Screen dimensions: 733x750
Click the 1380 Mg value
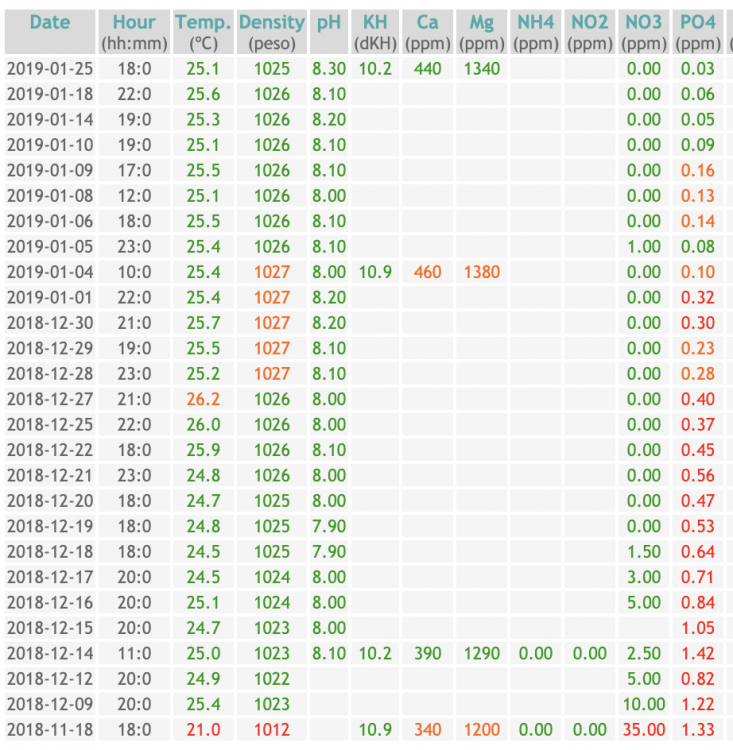click(481, 272)
